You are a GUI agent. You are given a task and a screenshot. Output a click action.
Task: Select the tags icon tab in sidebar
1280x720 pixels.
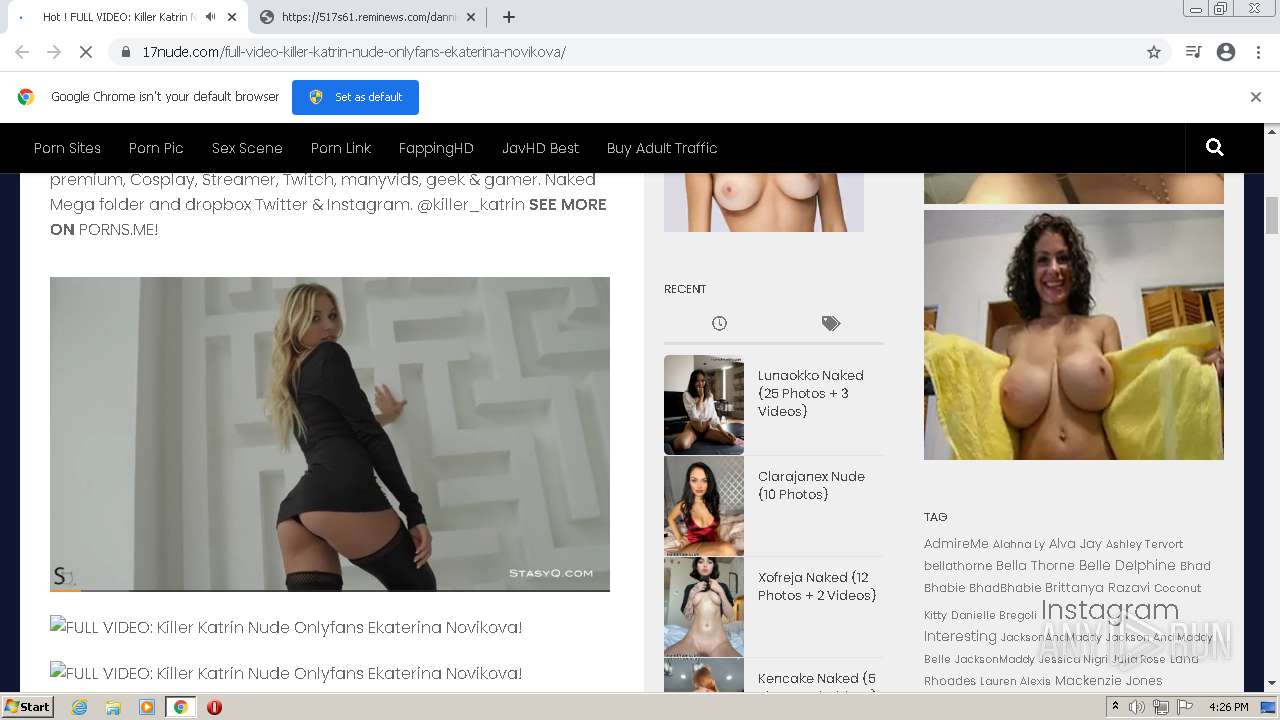(831, 323)
